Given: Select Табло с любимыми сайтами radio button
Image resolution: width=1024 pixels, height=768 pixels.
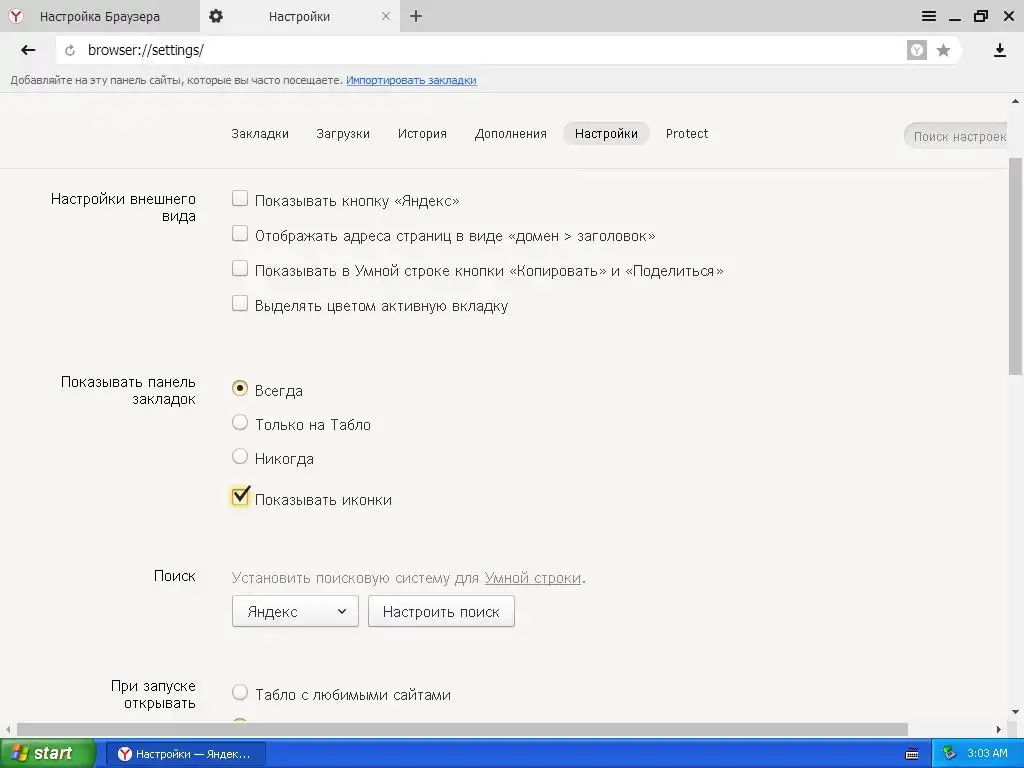Looking at the screenshot, I should coord(240,692).
